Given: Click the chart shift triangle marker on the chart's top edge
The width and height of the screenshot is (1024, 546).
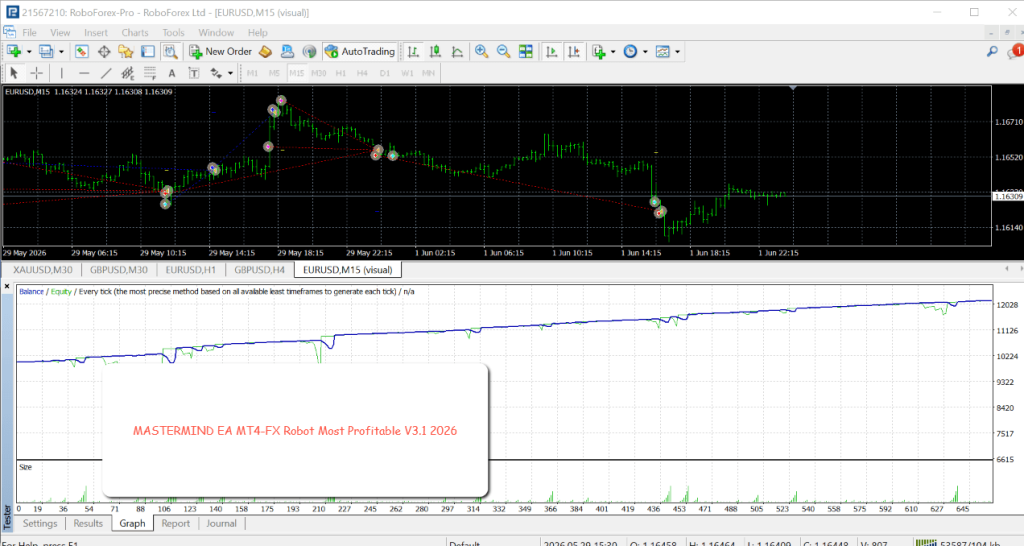Looking at the screenshot, I should pos(793,88).
